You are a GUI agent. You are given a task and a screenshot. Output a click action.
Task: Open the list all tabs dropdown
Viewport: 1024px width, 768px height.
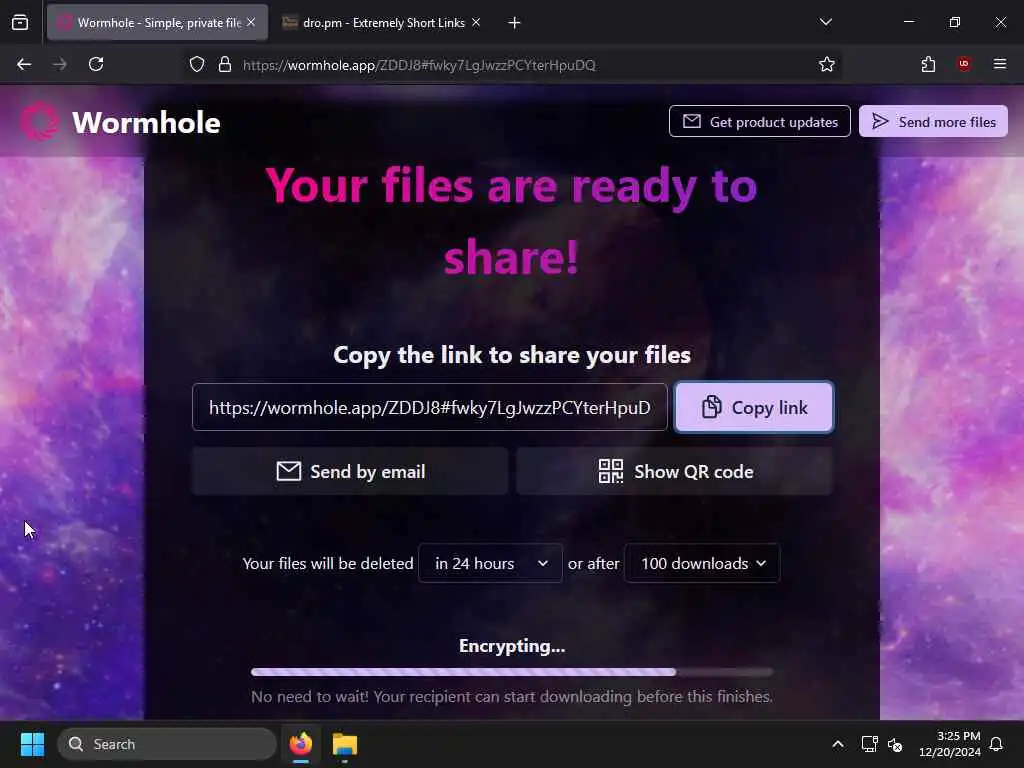pos(826,22)
